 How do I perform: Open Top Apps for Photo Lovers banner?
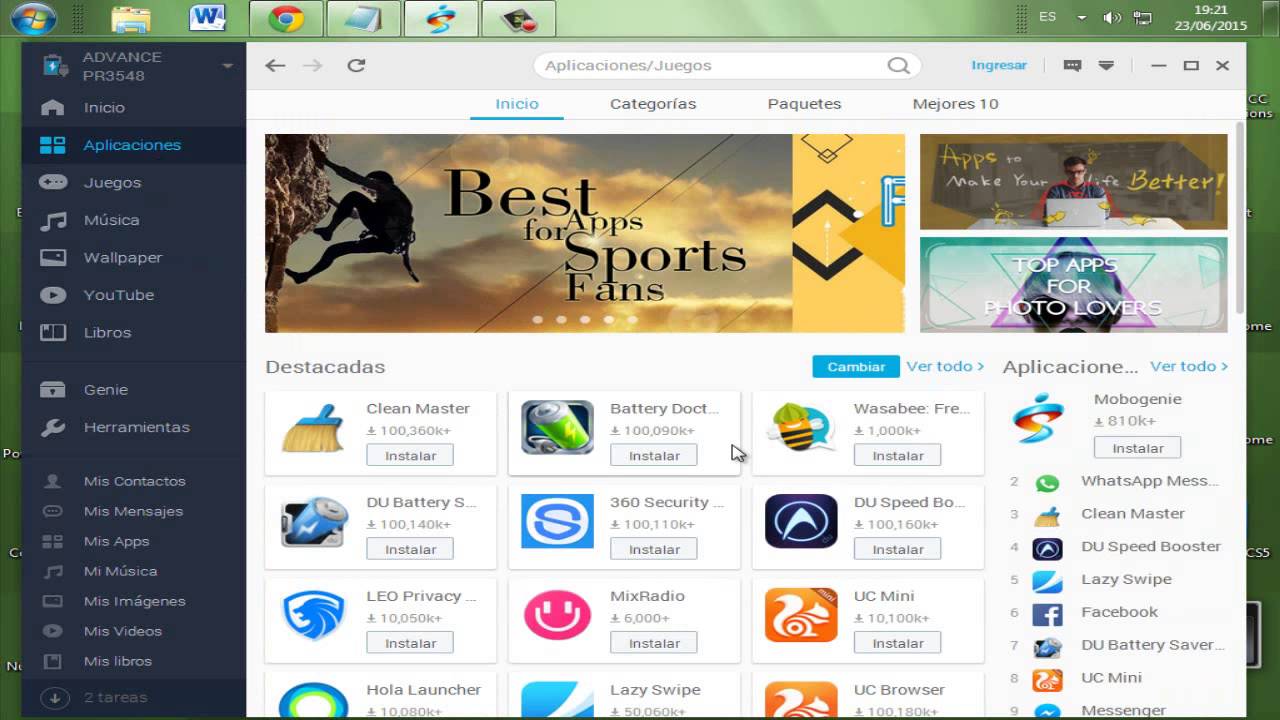tap(1073, 285)
